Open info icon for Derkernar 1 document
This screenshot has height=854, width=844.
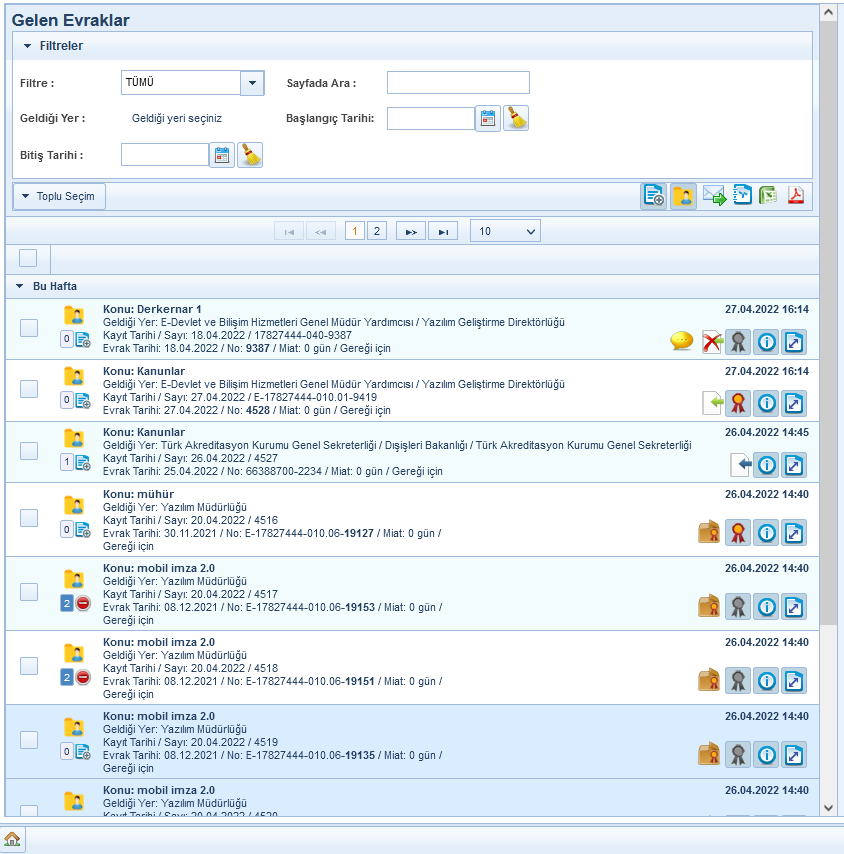click(766, 342)
